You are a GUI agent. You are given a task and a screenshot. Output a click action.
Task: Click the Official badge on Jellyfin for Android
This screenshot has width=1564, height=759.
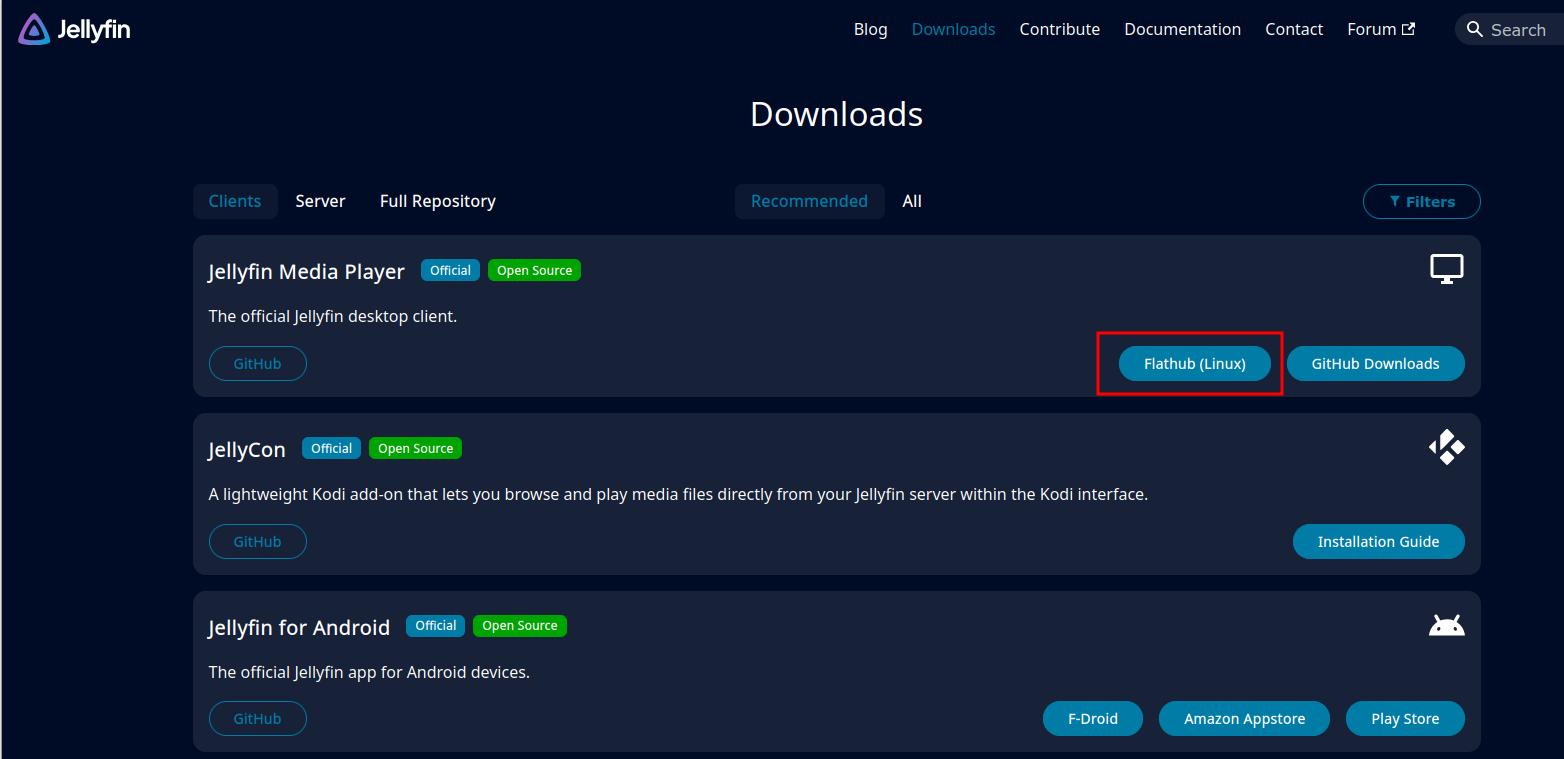click(435, 625)
